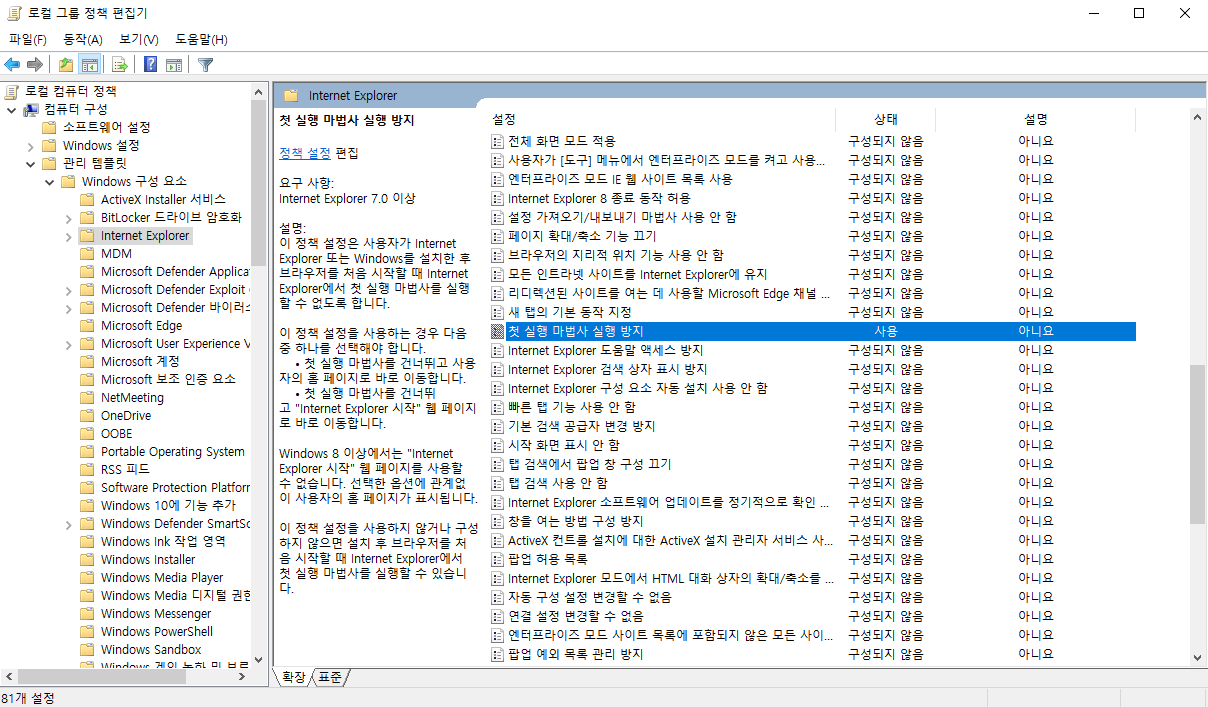1208x707 pixels.
Task: Click the policy icon for 전체 화면 모드 적용
Action: click(497, 141)
